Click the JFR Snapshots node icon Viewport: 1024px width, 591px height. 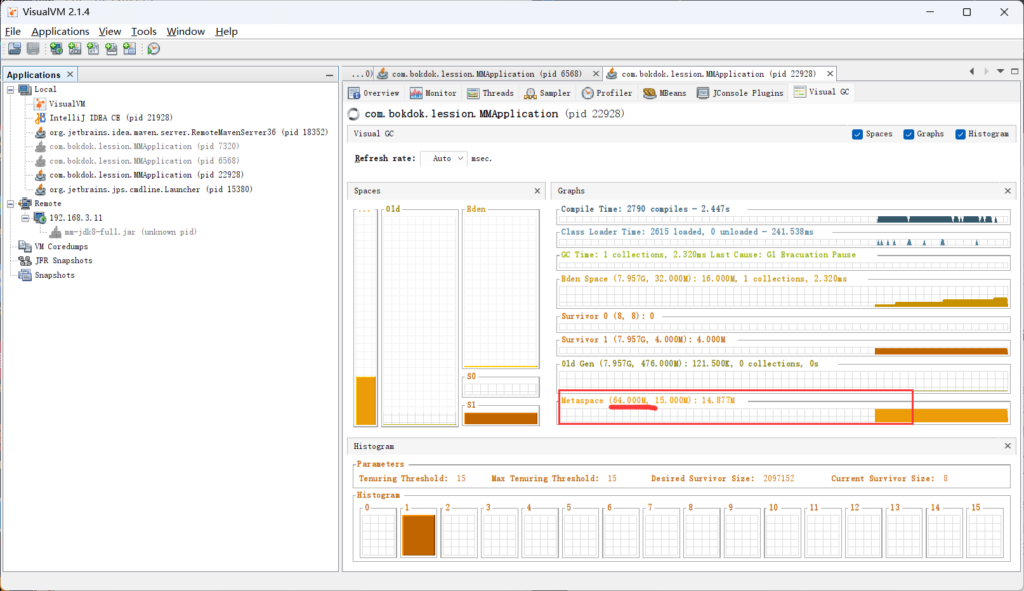tap(25, 261)
